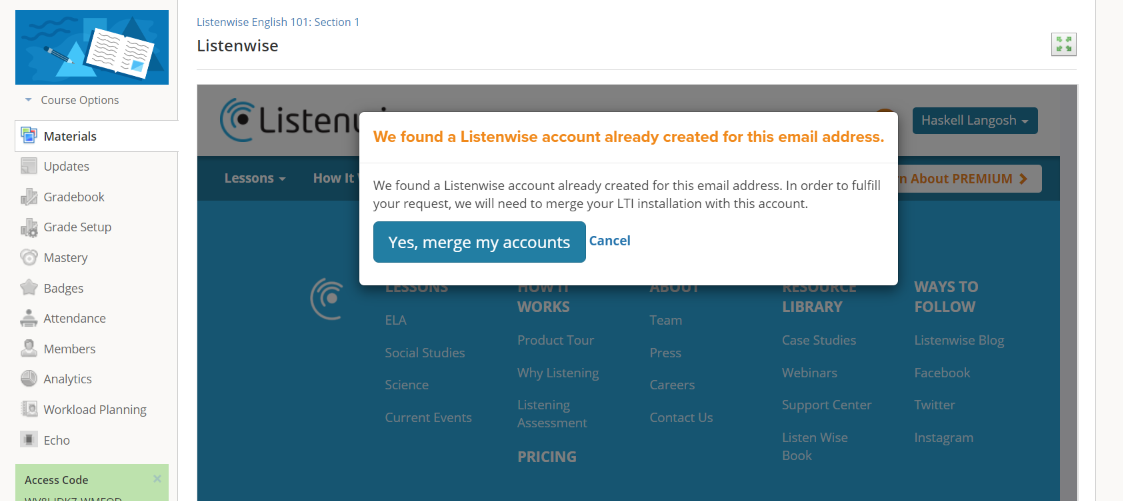Open the Listening Assessment link
This screenshot has height=501, width=1123.
click(x=552, y=414)
